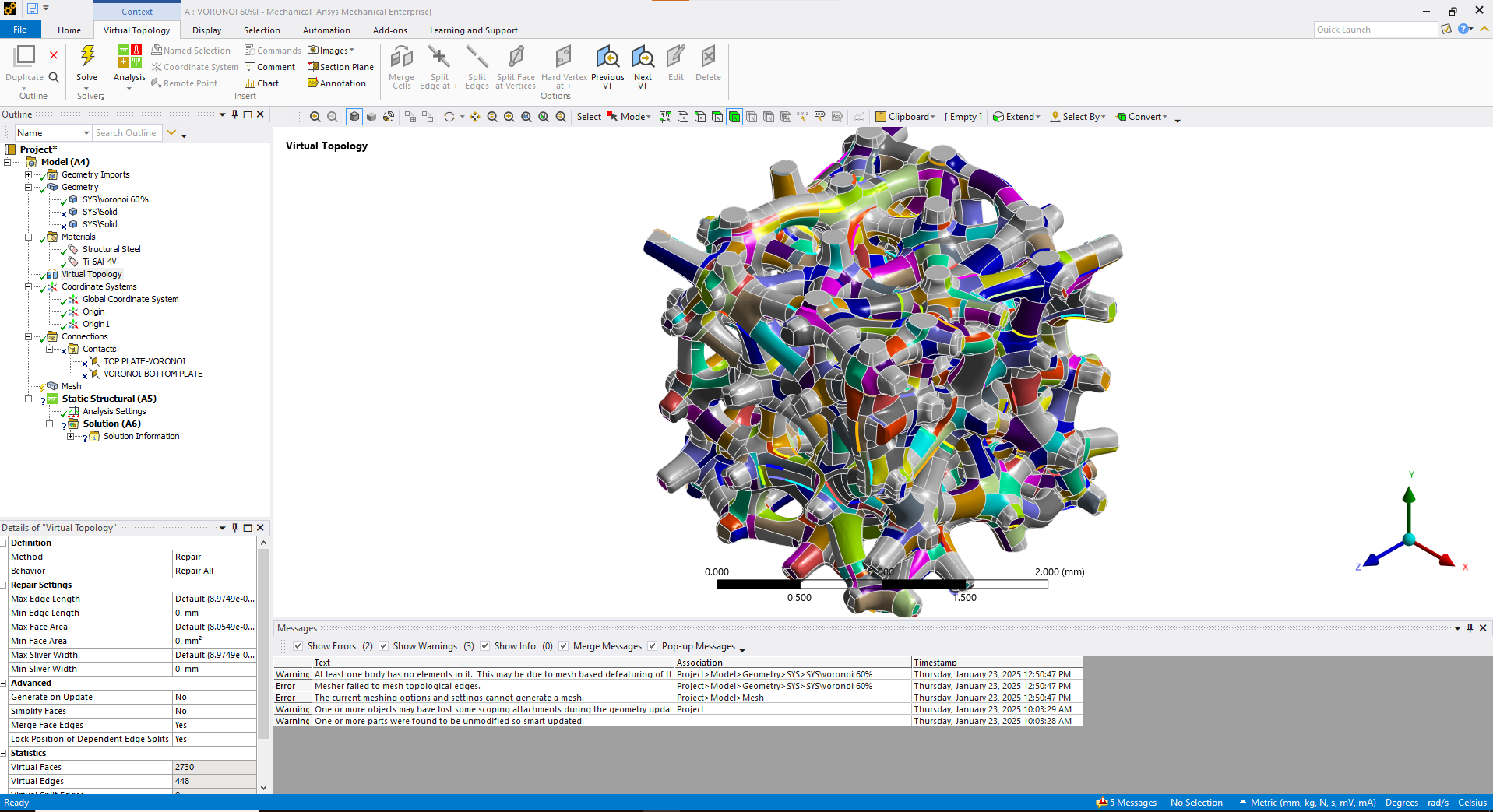Collapse the Static Structural (A5) tree node
Viewport: 1493px width, 812px height.
(x=28, y=399)
